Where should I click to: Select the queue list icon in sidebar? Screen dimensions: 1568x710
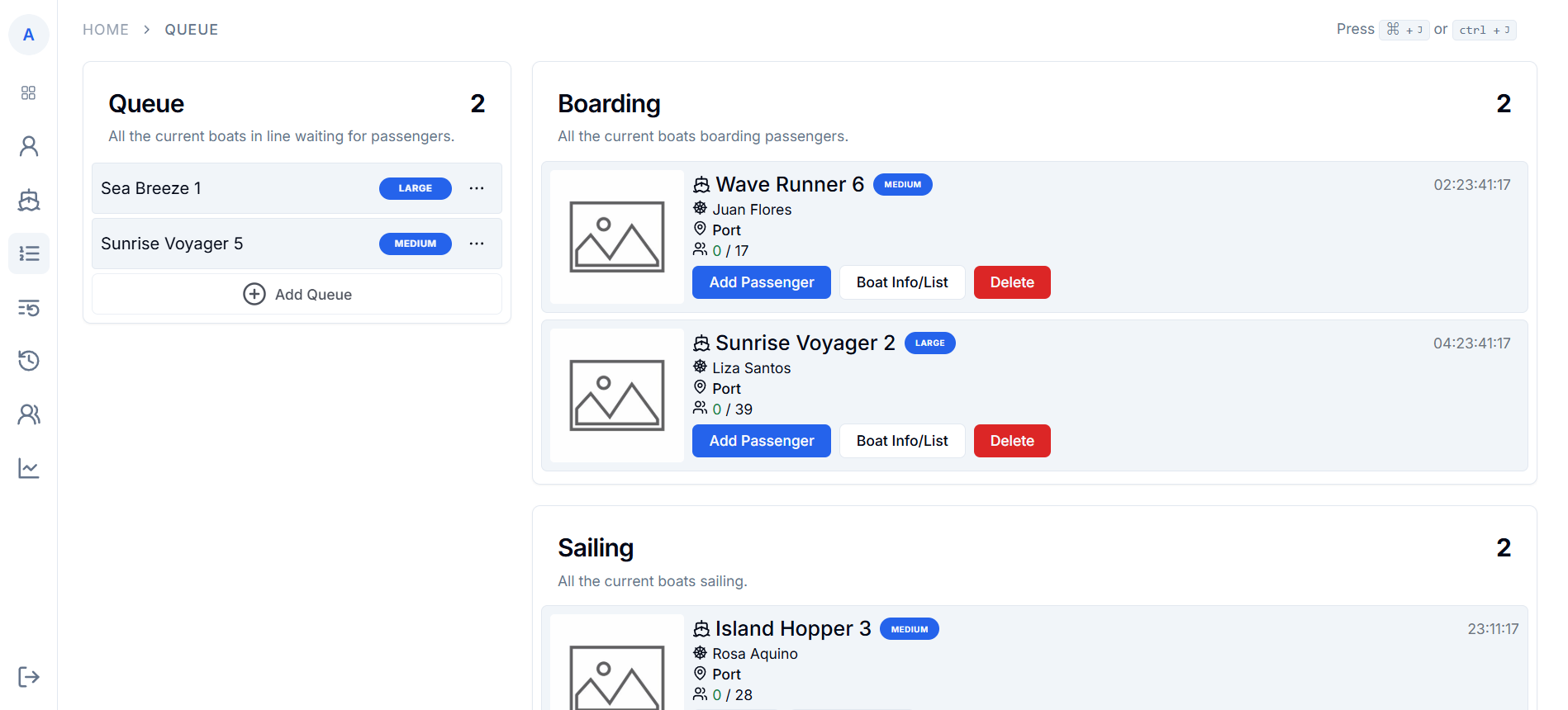tap(28, 253)
